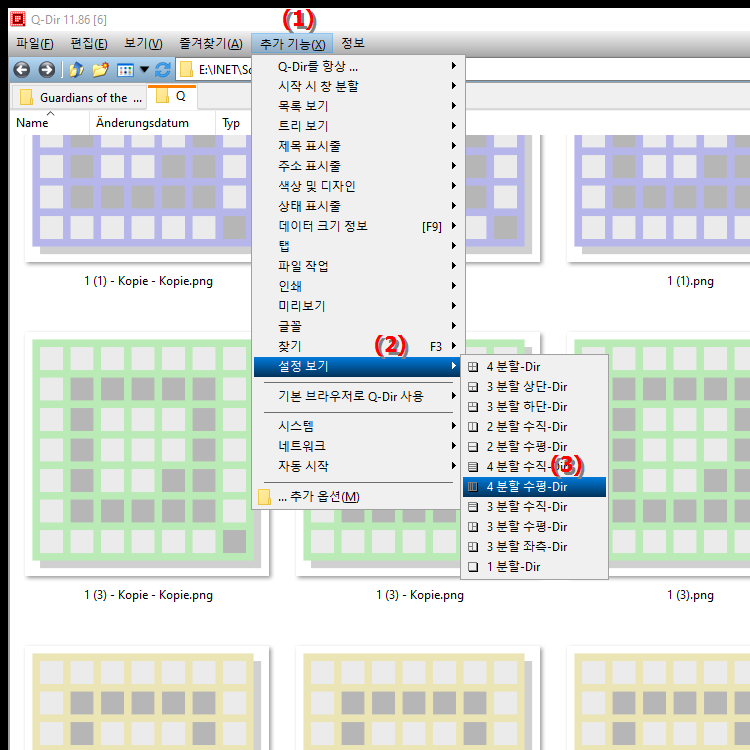Expand the 트리 보기 submenu
Screen dimensions: 750x750
point(358,126)
